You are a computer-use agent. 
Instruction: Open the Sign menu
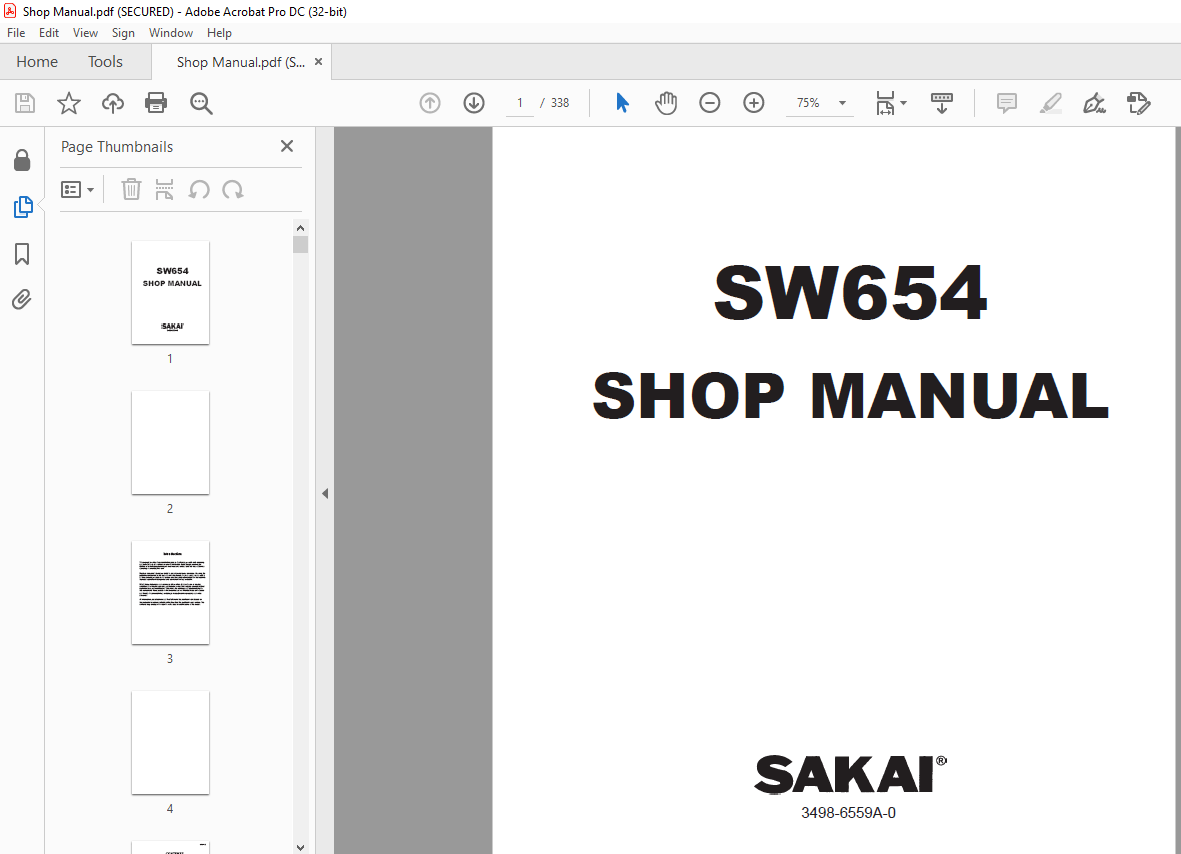123,33
